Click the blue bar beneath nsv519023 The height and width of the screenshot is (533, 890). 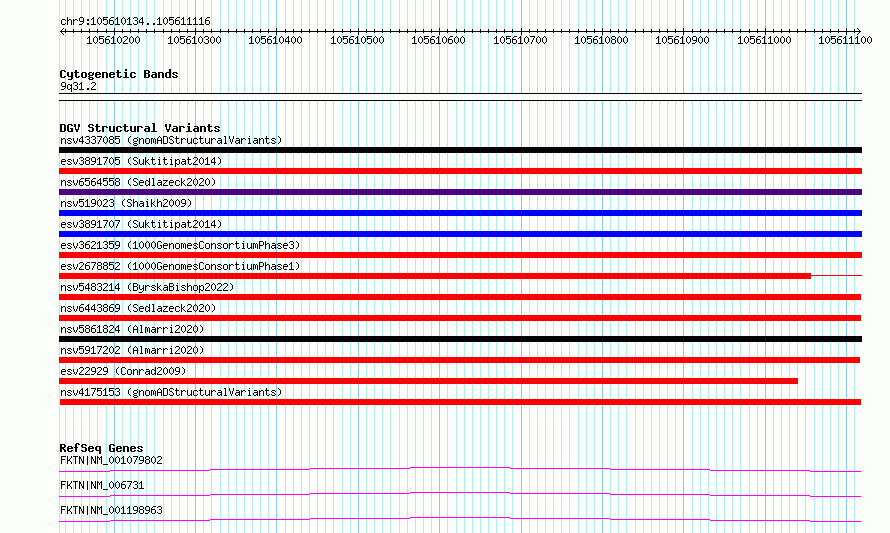(x=460, y=213)
